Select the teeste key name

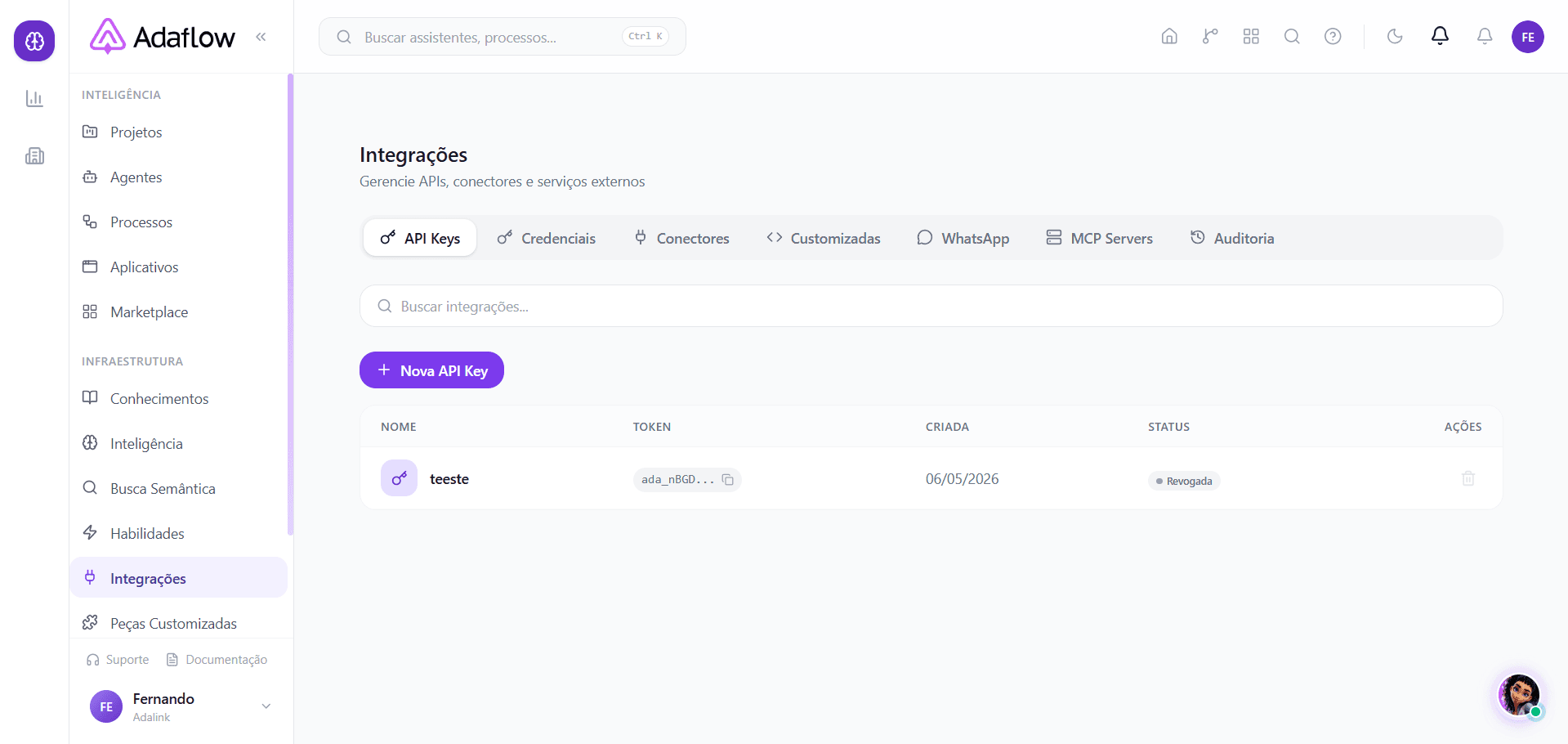point(449,479)
